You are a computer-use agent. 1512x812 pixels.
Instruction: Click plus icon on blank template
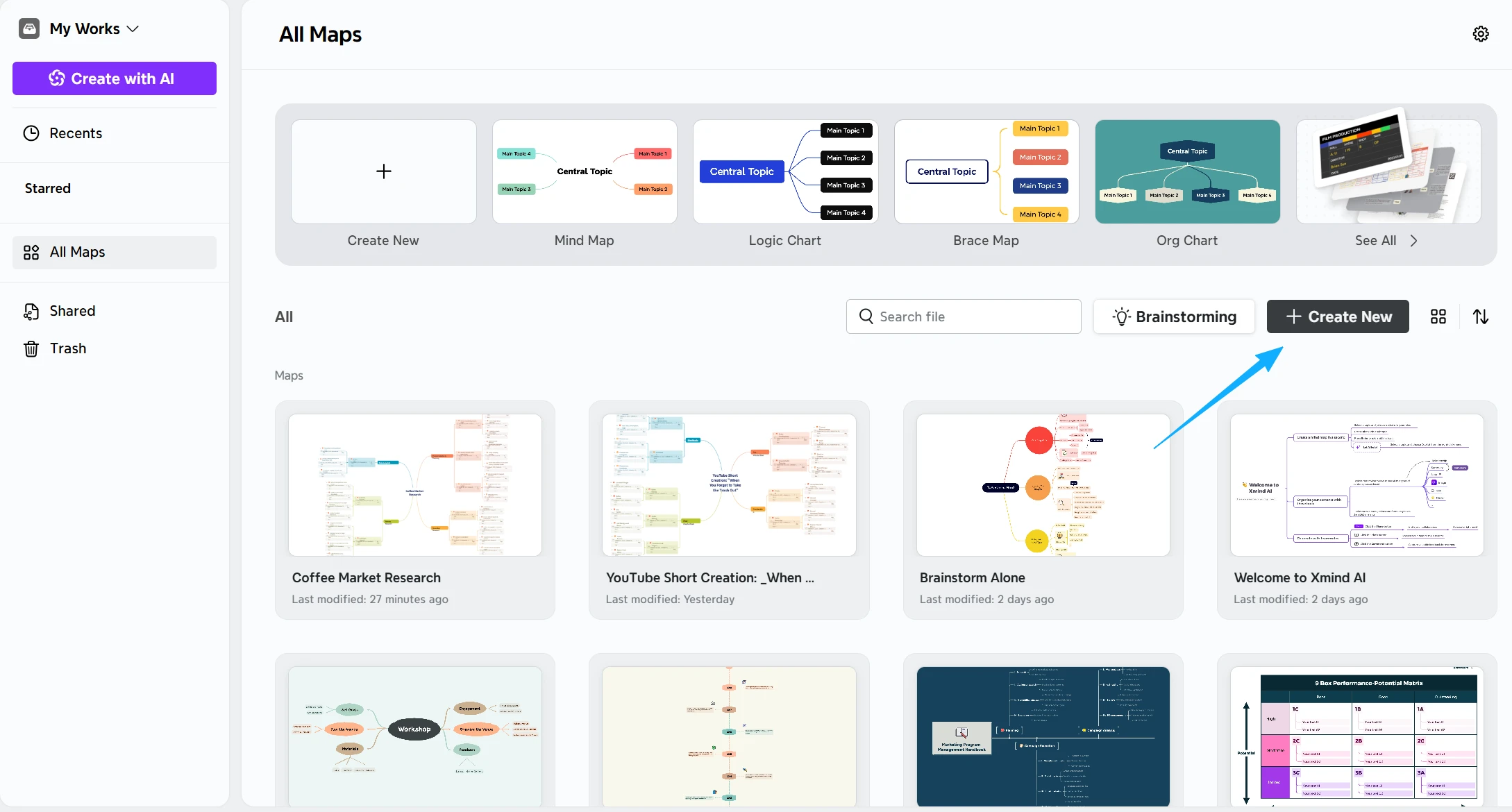383,171
